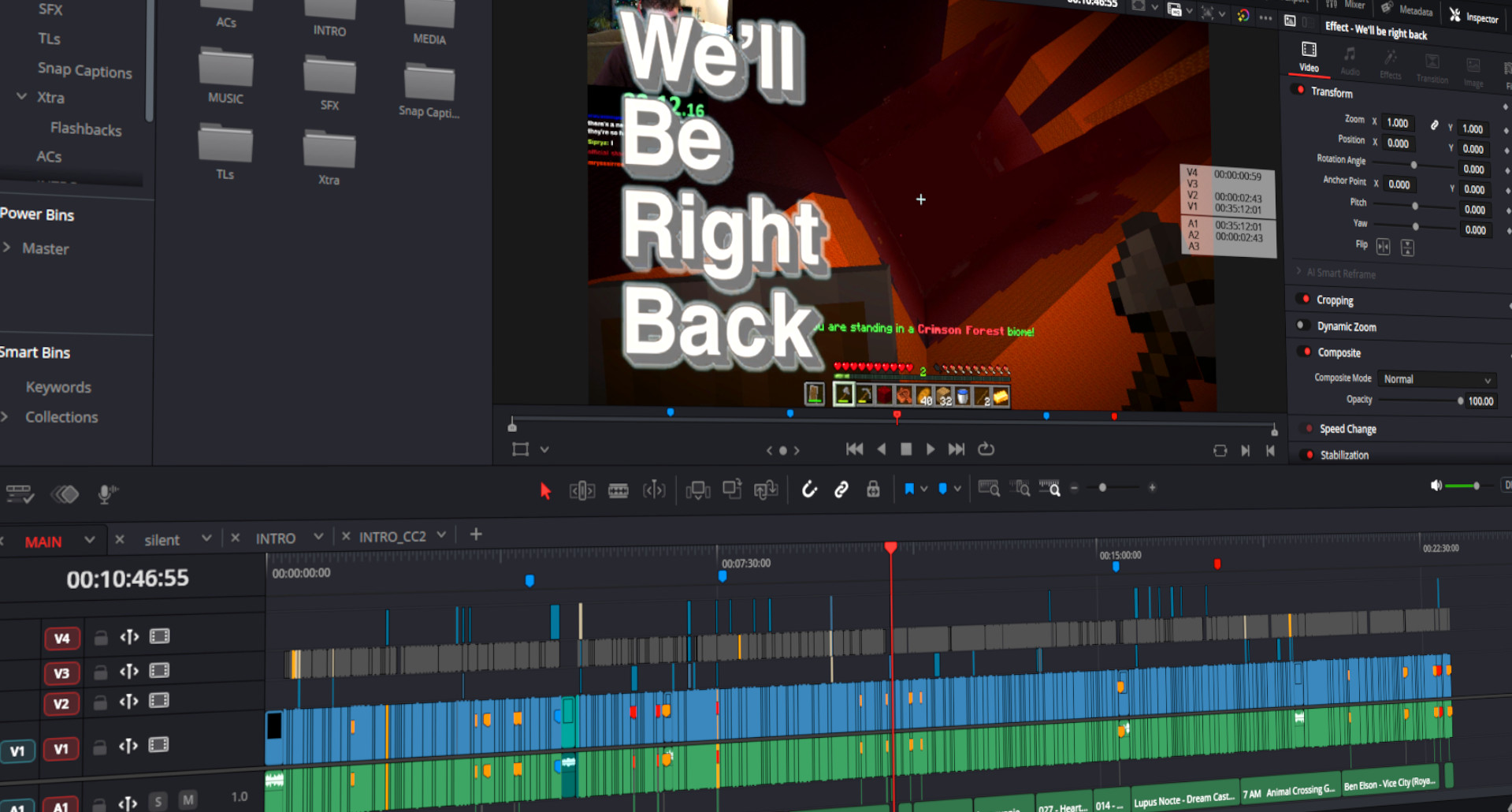
Task: Activate Trim Edit Mode tool
Action: pos(581,491)
